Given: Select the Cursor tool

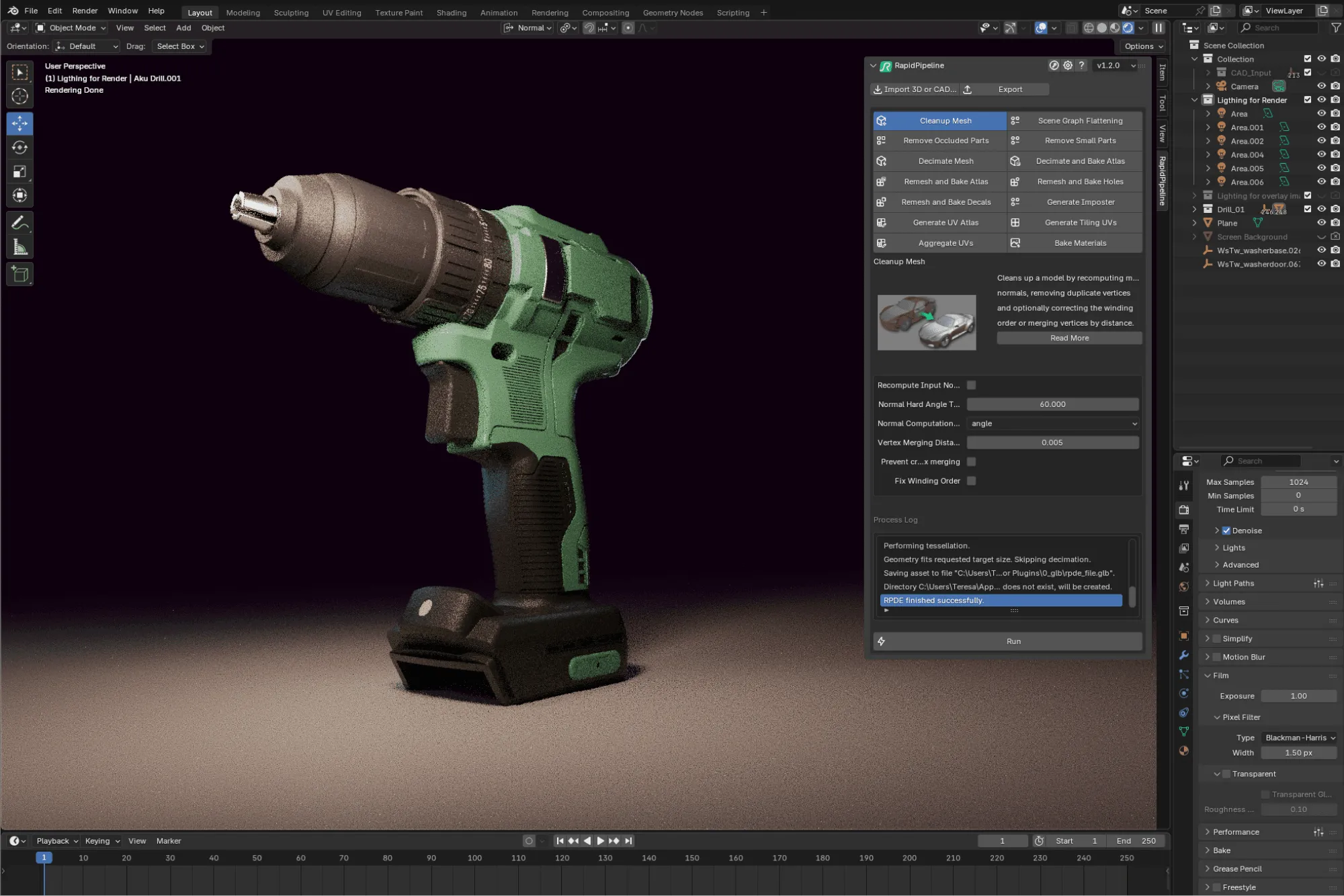Looking at the screenshot, I should pos(19,97).
